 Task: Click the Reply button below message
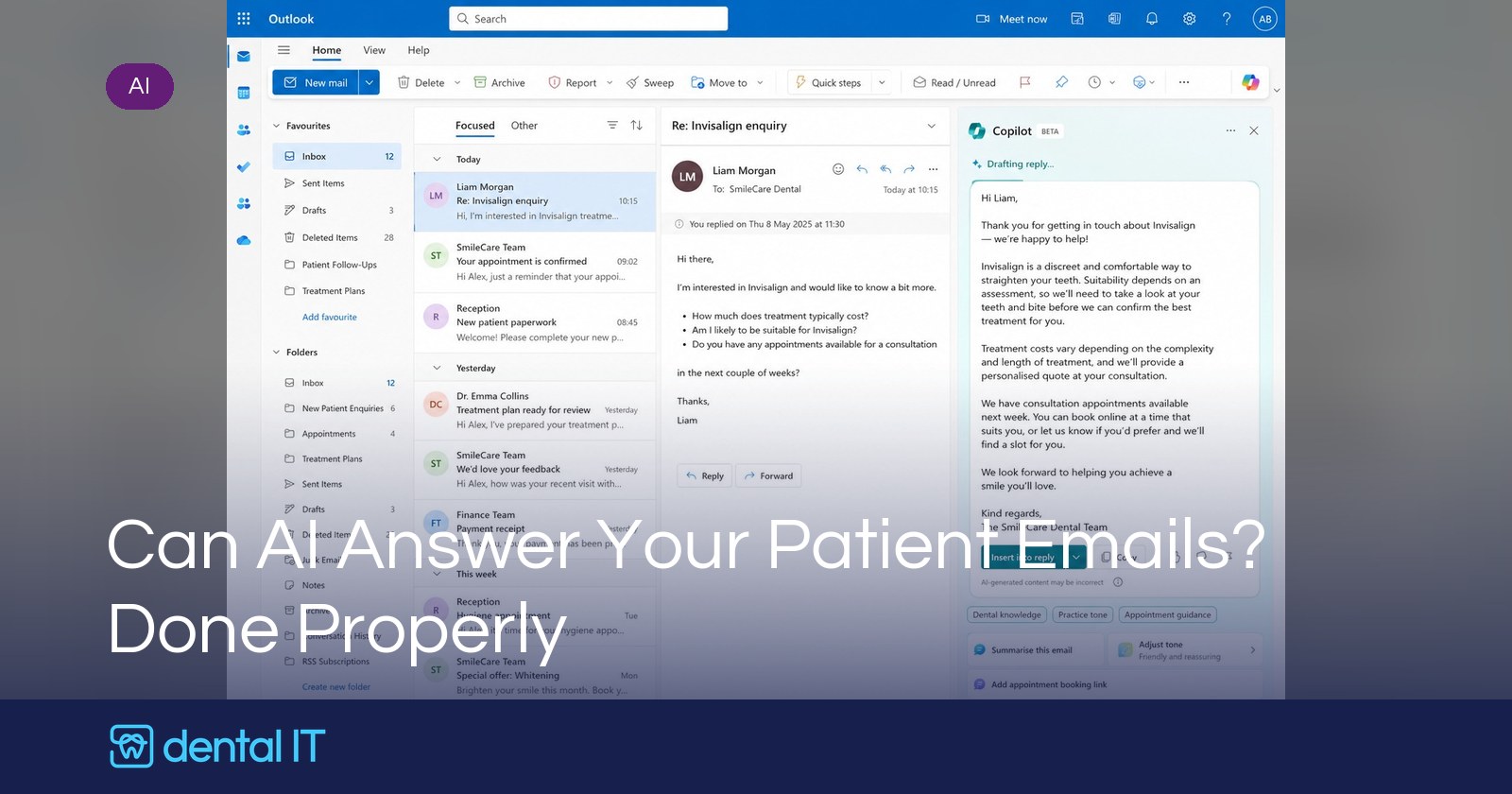705,476
